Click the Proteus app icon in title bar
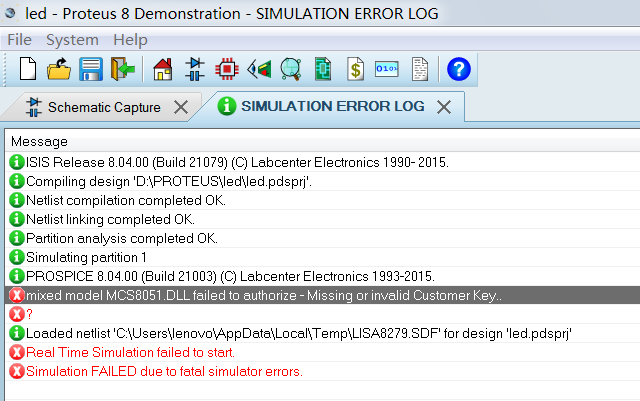This screenshot has height=401, width=640. [10, 13]
